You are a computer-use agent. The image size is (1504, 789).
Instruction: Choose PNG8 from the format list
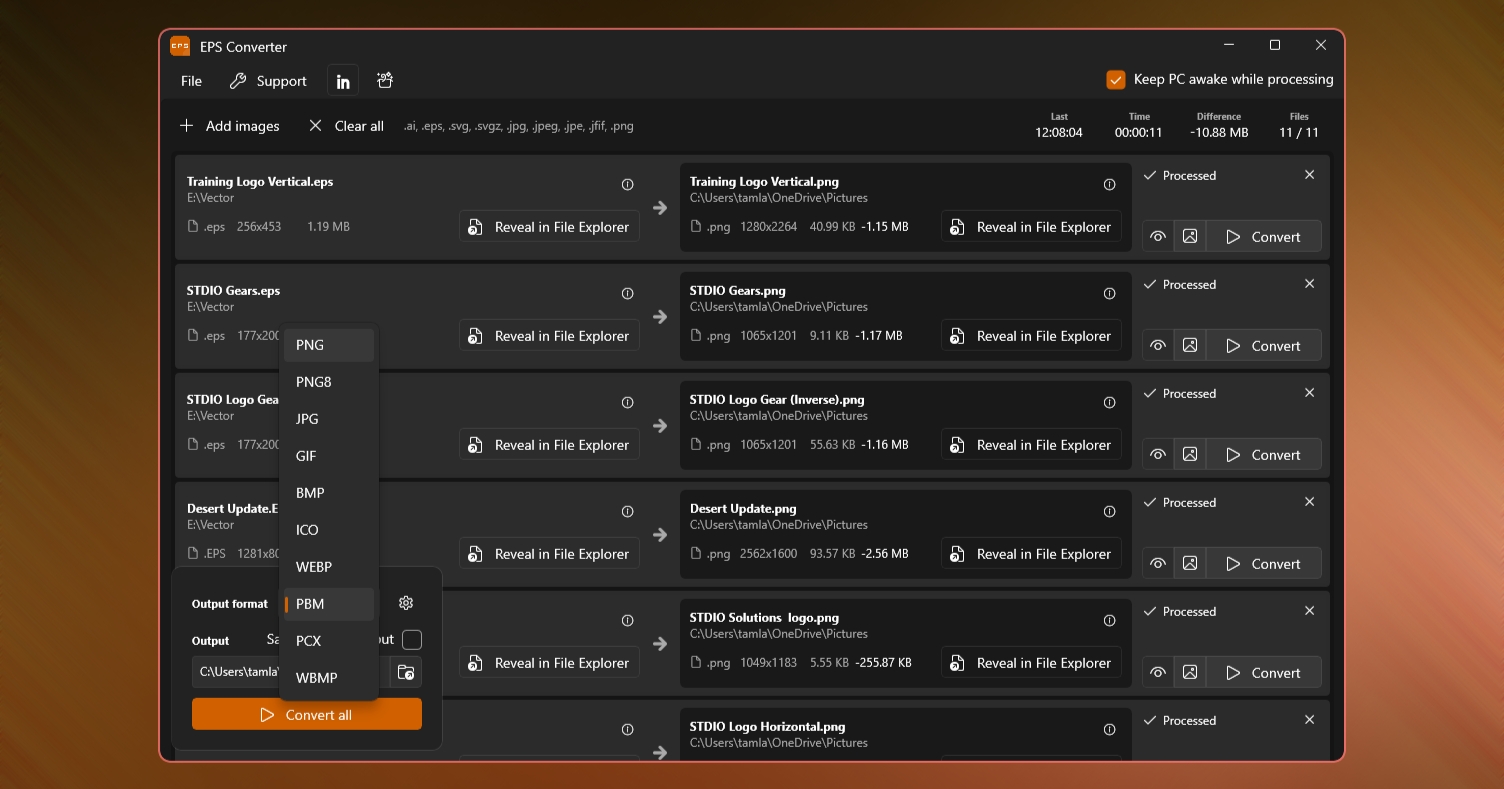(329, 382)
